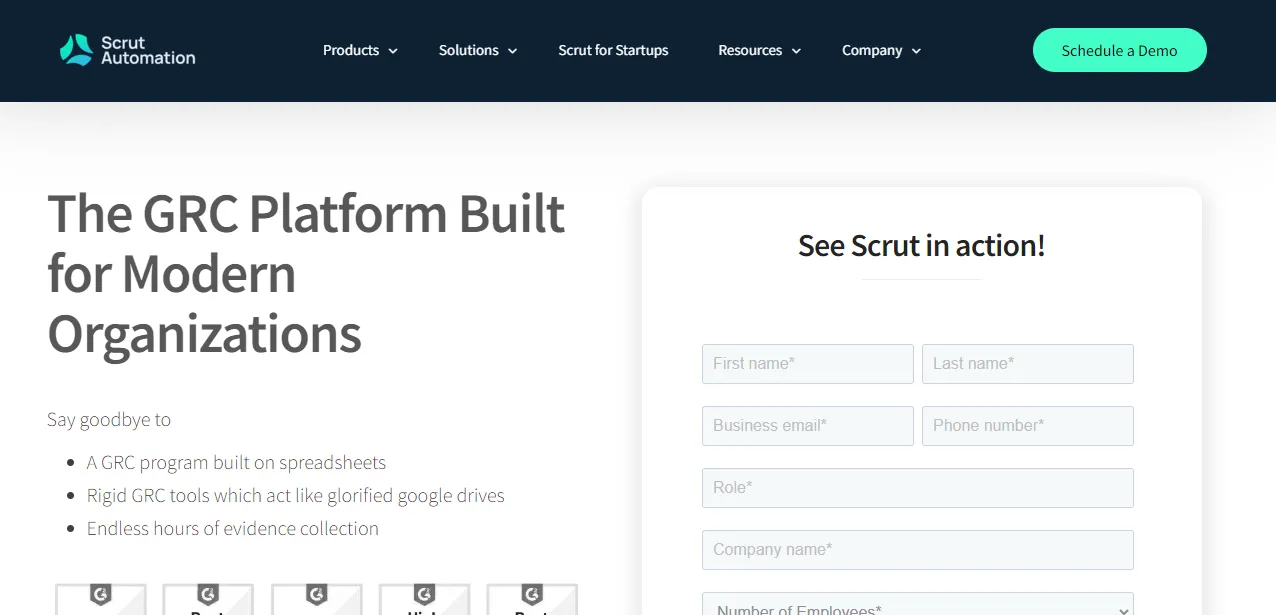This screenshot has height=615, width=1276.
Task: Click the 'Say goodbye to' text
Action: click(109, 419)
